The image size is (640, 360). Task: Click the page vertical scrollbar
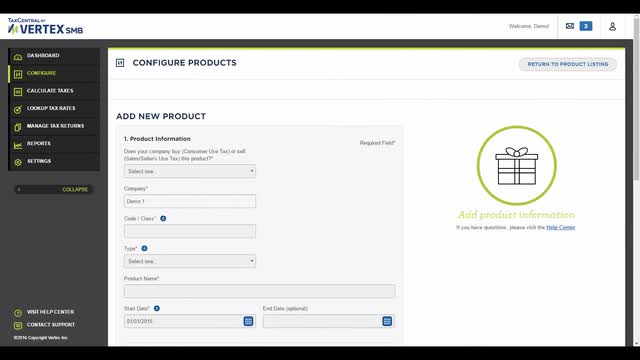coord(636,180)
